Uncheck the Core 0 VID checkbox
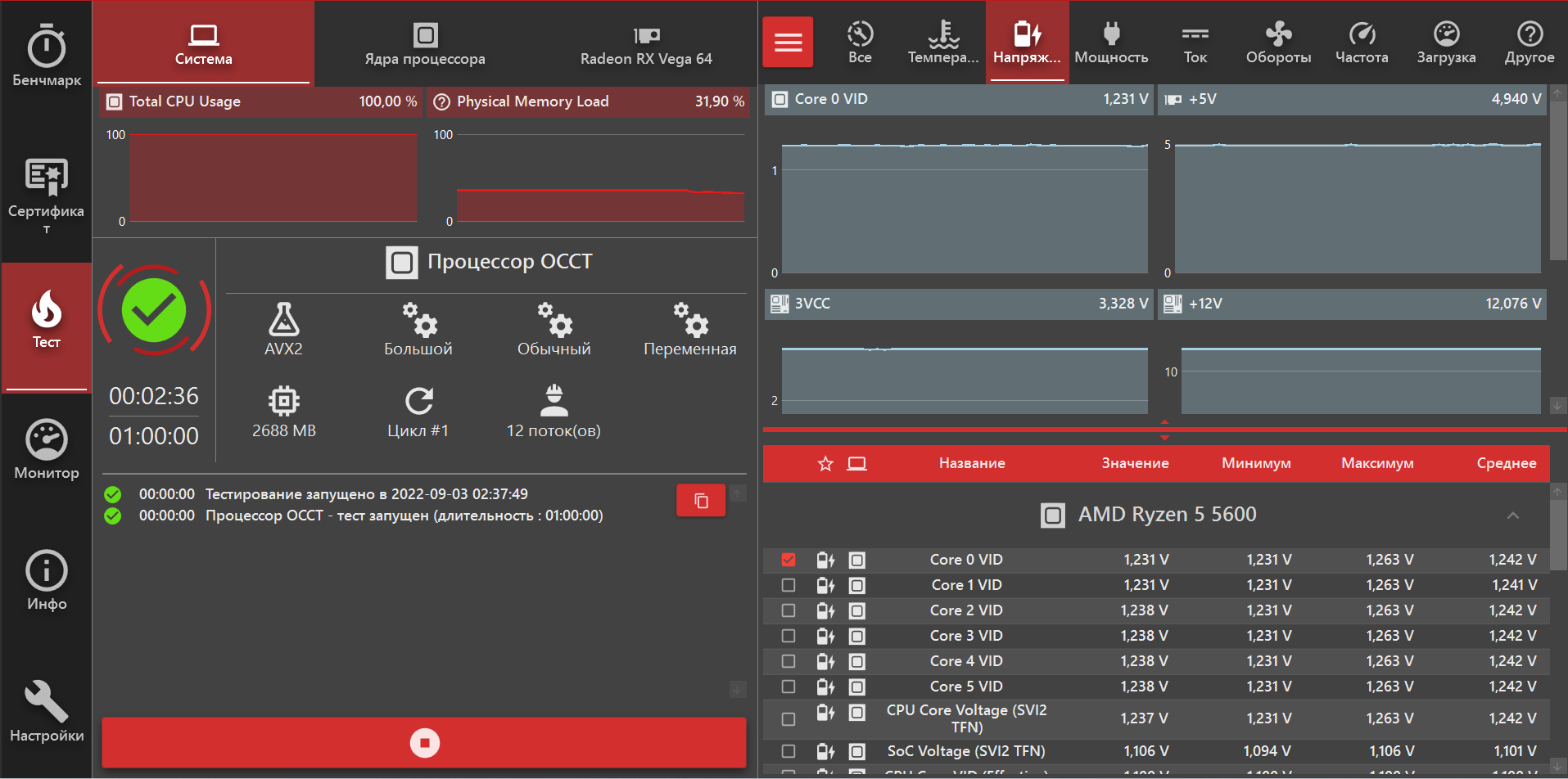Screen dimensions: 1568x779 click(x=789, y=560)
